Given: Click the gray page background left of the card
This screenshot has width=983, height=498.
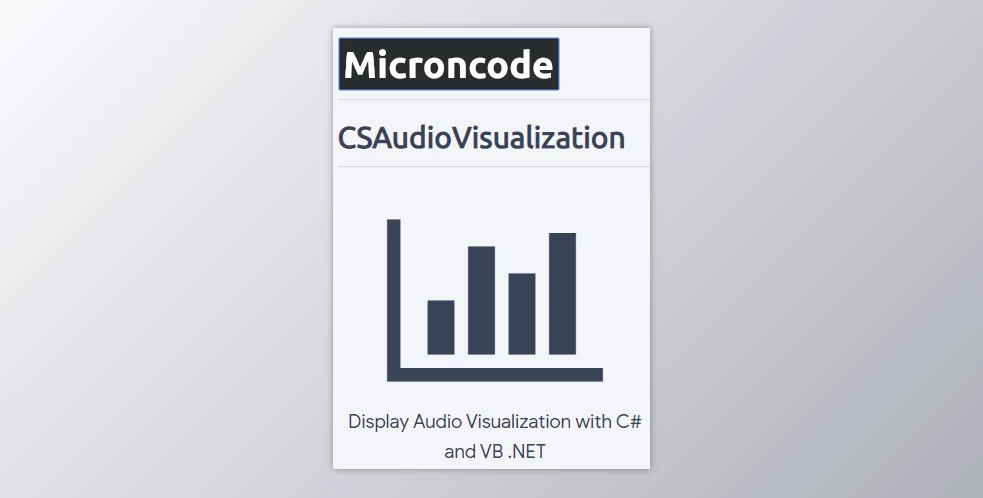Looking at the screenshot, I should coord(160,250).
